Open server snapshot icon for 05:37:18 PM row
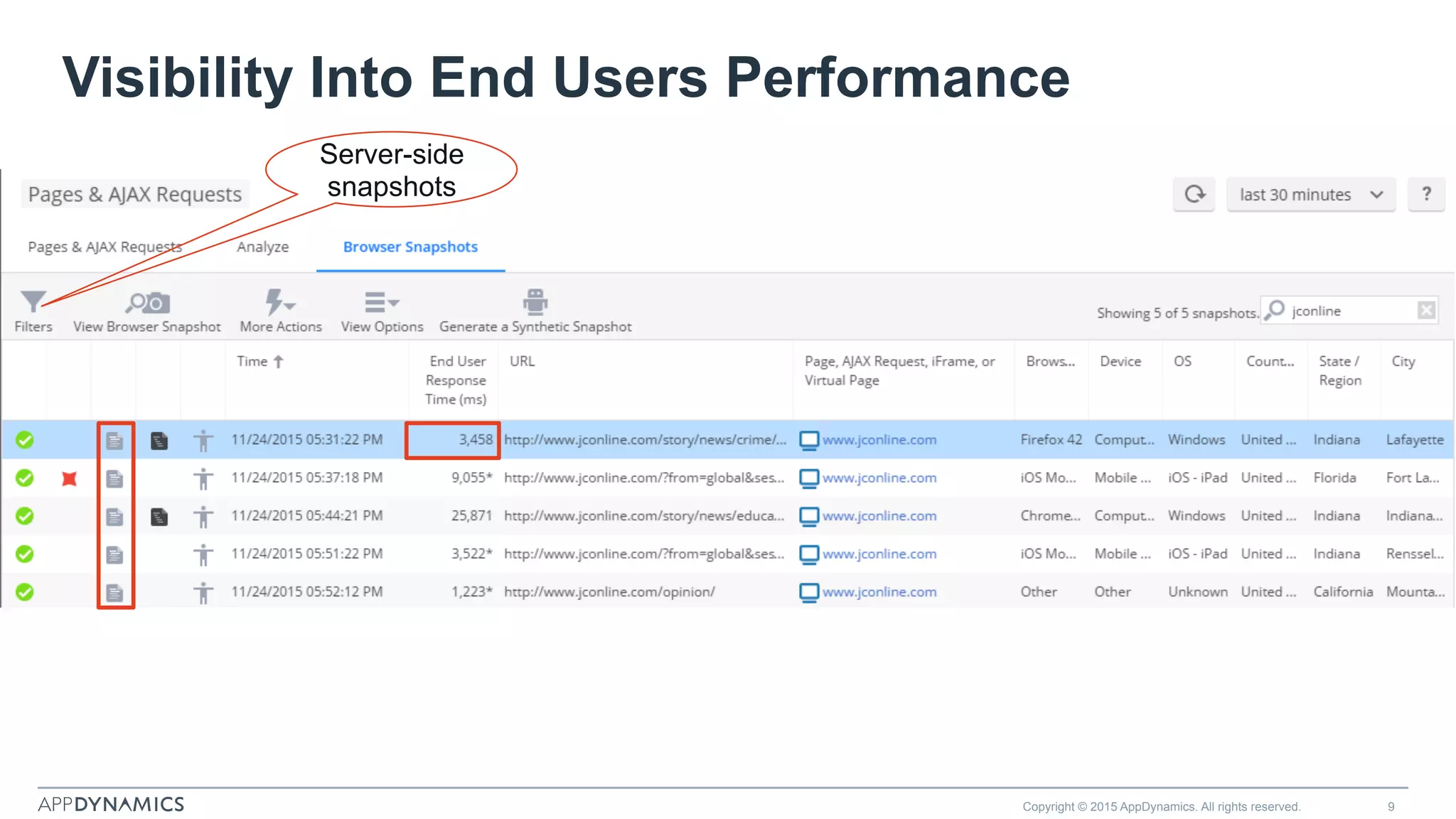1456x819 pixels. click(x=114, y=478)
